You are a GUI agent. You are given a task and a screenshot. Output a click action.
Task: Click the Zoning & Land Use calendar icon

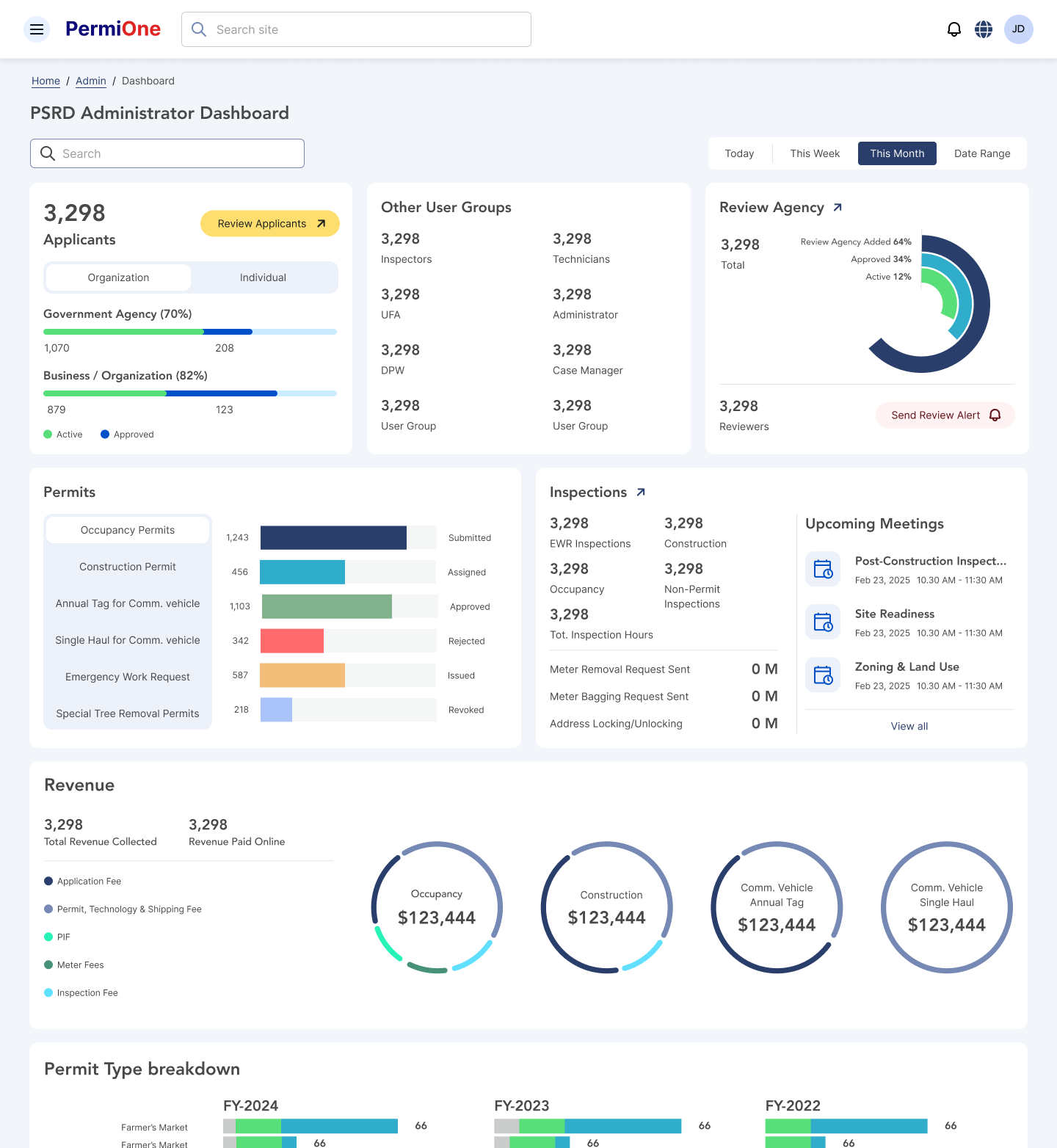click(823, 675)
